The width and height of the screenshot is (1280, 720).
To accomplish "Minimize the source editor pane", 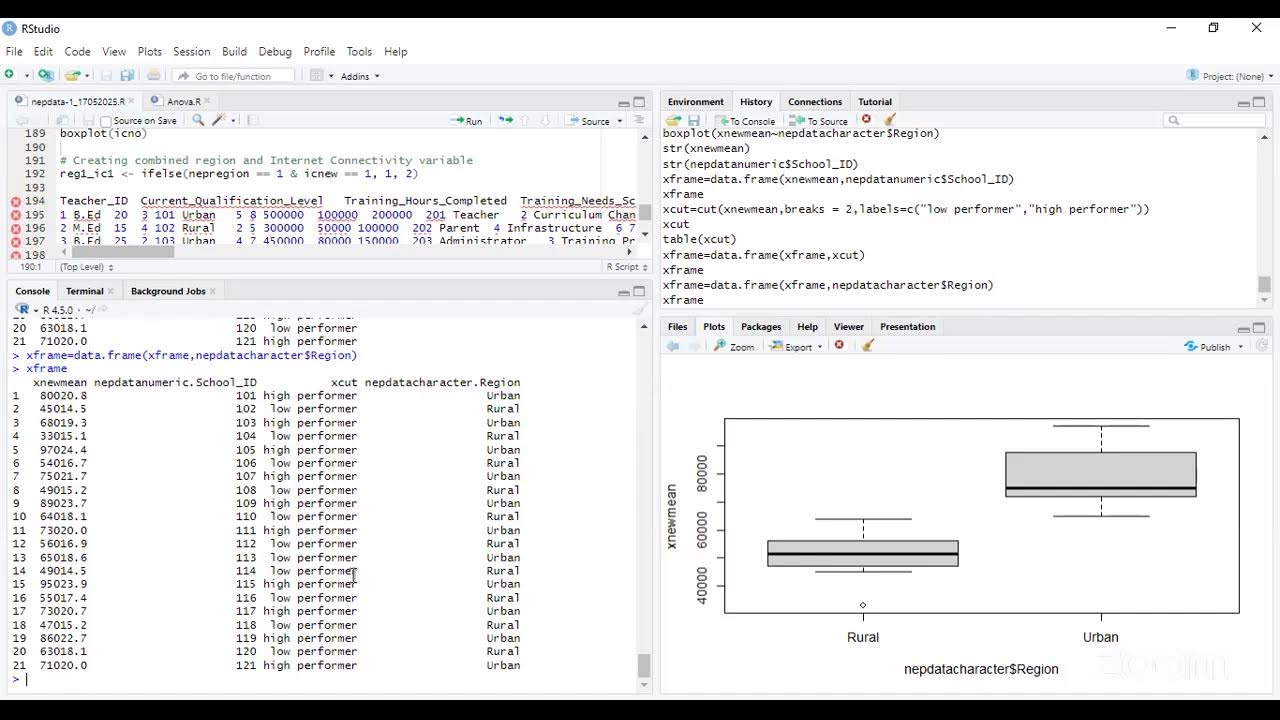I will 623,103.
